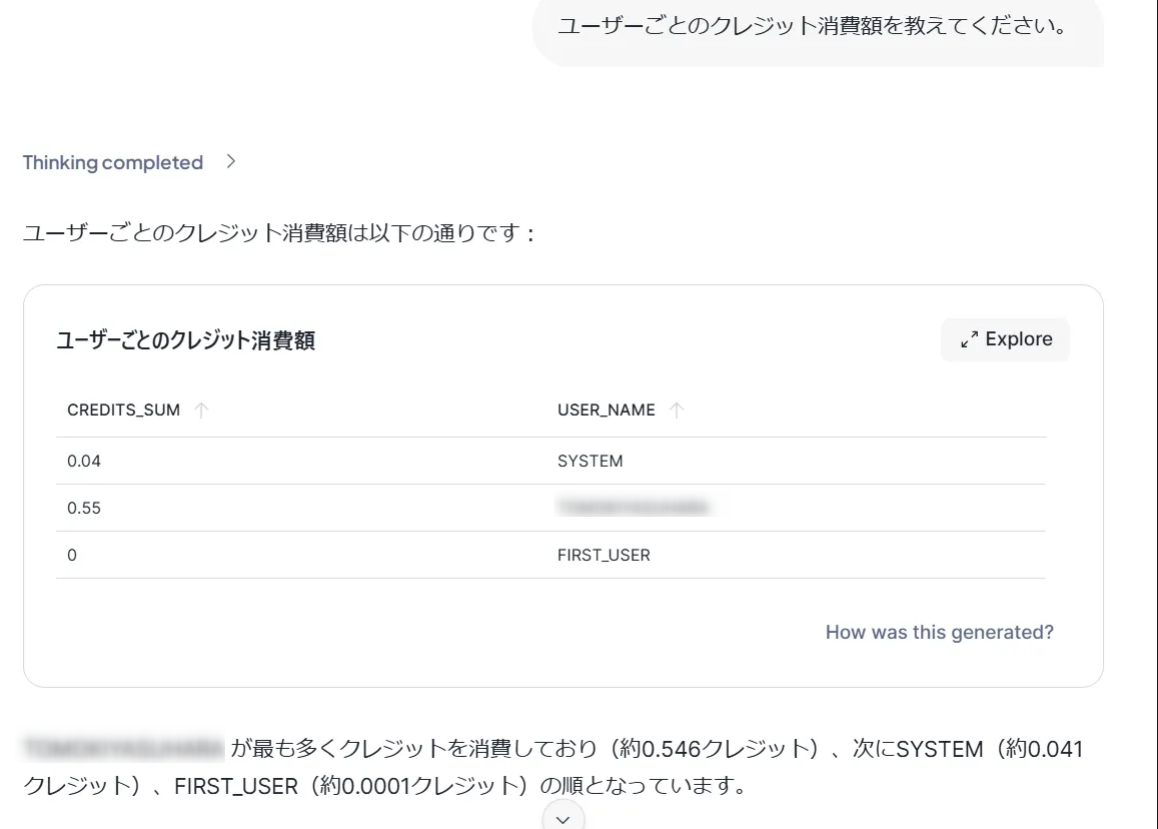Viewport: 1158px width, 829px height.
Task: Sort ascending by CREDITS_SUM arrow icon
Action: [200, 410]
